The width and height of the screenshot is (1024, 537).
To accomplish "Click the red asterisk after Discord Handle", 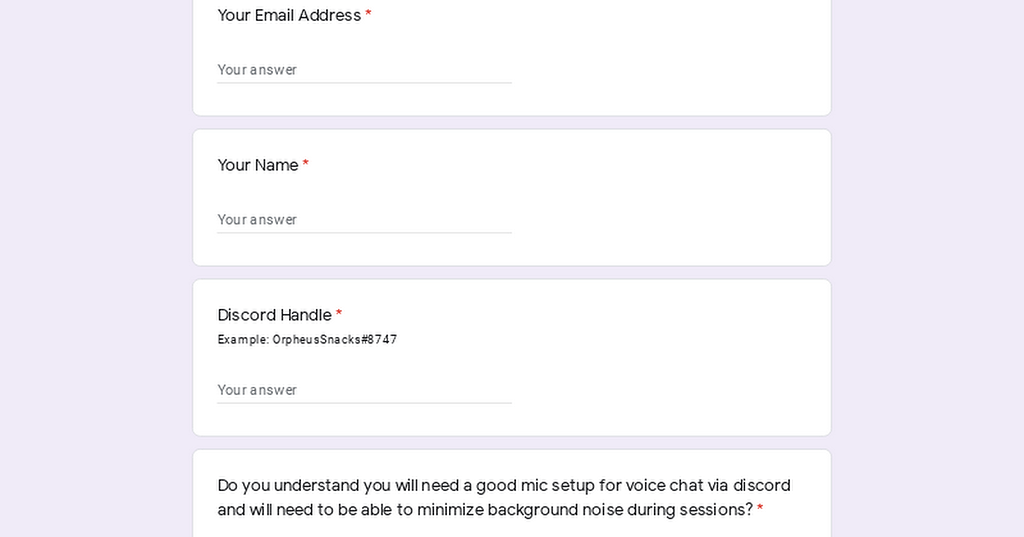I will click(x=339, y=316).
